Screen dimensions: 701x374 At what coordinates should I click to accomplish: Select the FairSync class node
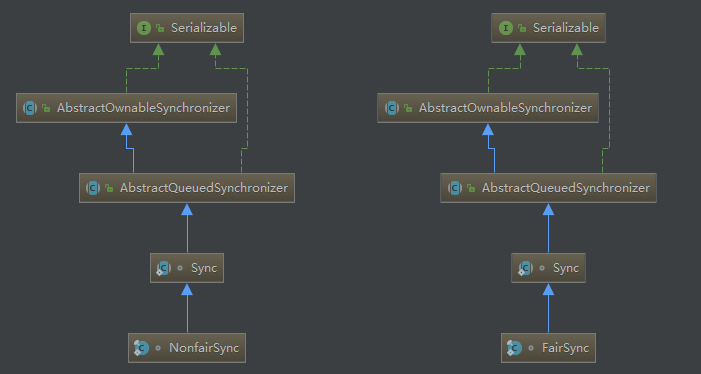coord(548,348)
